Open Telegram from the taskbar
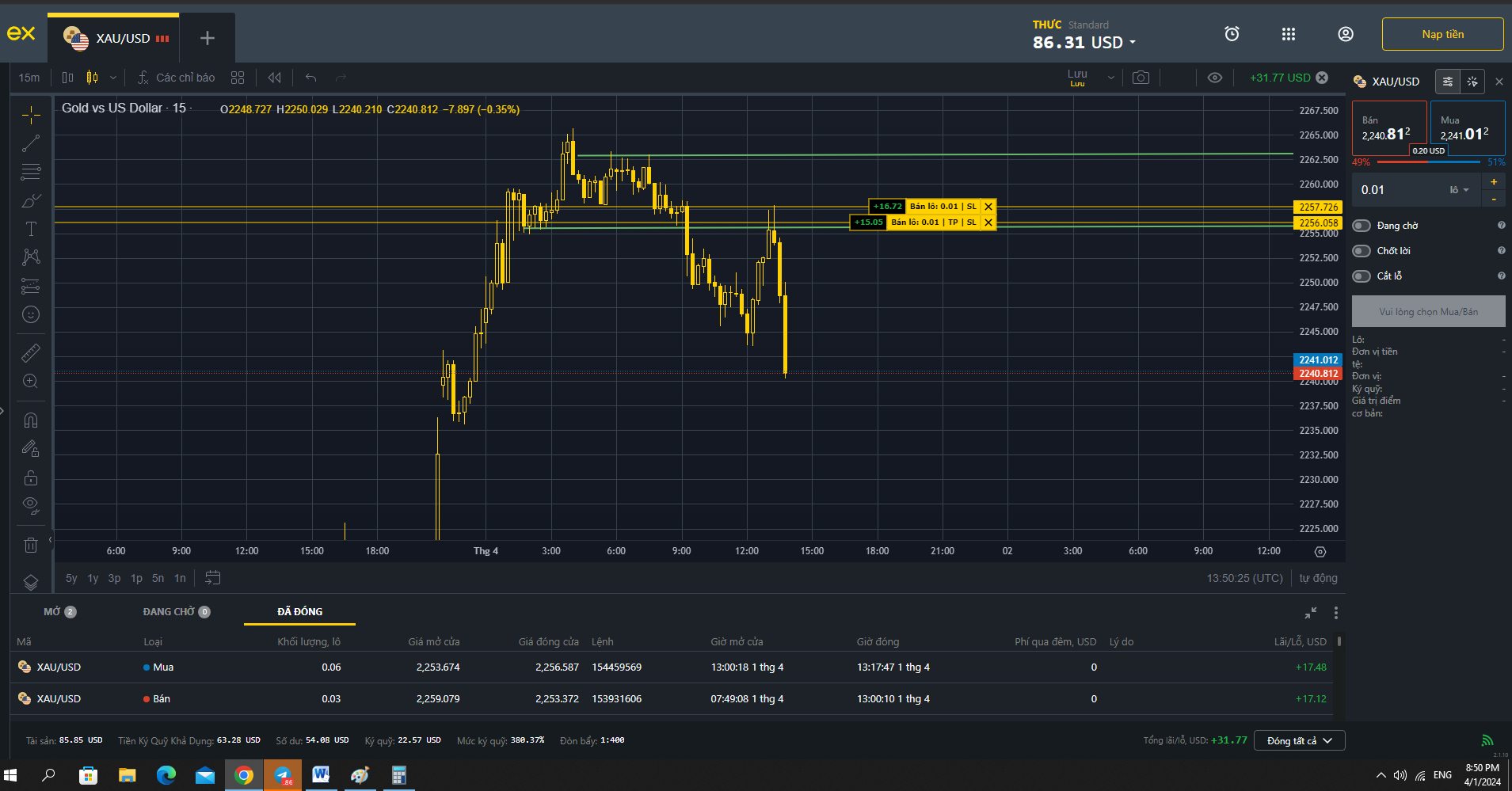This screenshot has width=1512, height=791. coord(283,775)
